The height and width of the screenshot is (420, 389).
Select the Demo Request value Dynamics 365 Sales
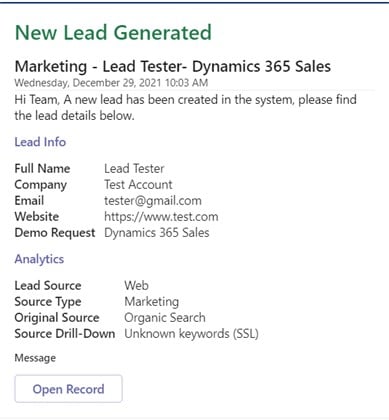157,233
